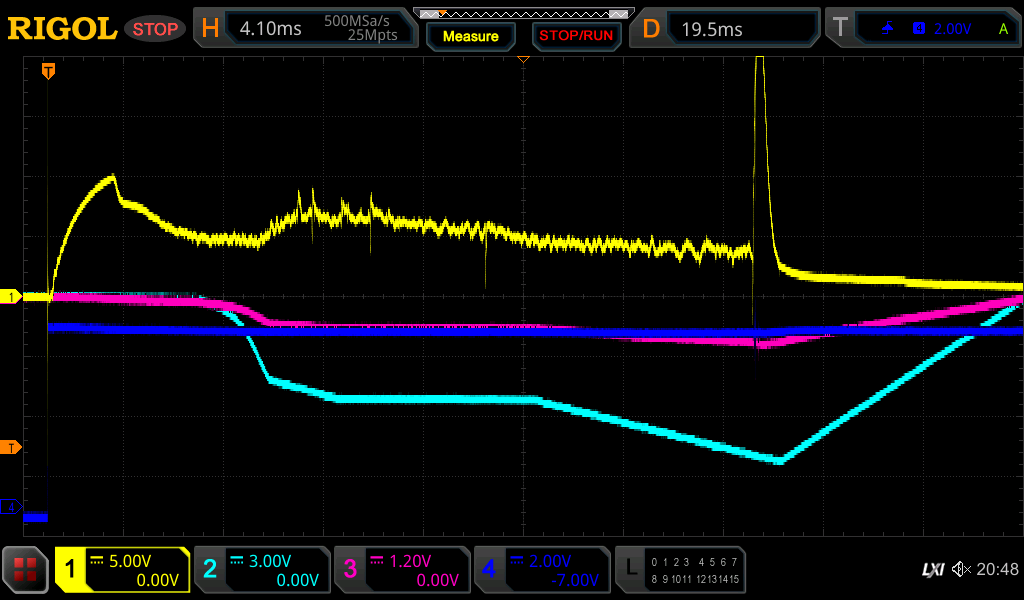Screen dimensions: 1024x600
Task: Click the channel 1 ground marker
Action: tap(11, 297)
